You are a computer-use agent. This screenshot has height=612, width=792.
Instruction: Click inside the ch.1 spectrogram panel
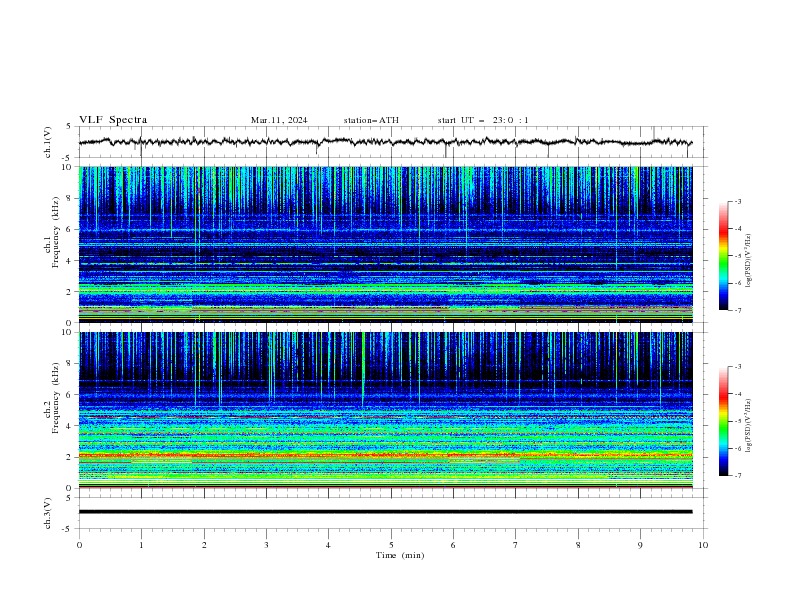click(385, 244)
